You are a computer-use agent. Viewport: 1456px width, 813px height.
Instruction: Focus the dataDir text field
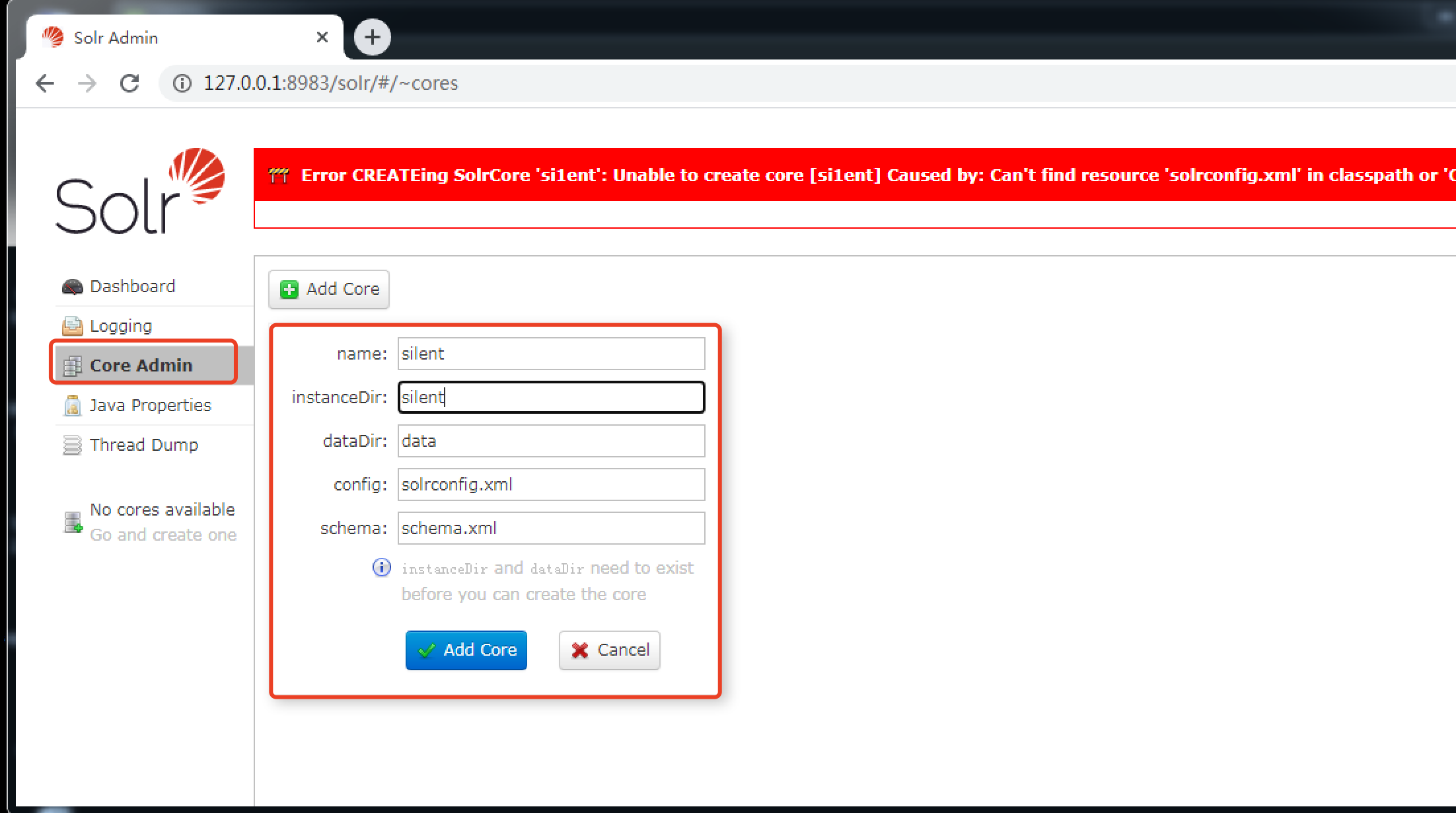coord(552,441)
